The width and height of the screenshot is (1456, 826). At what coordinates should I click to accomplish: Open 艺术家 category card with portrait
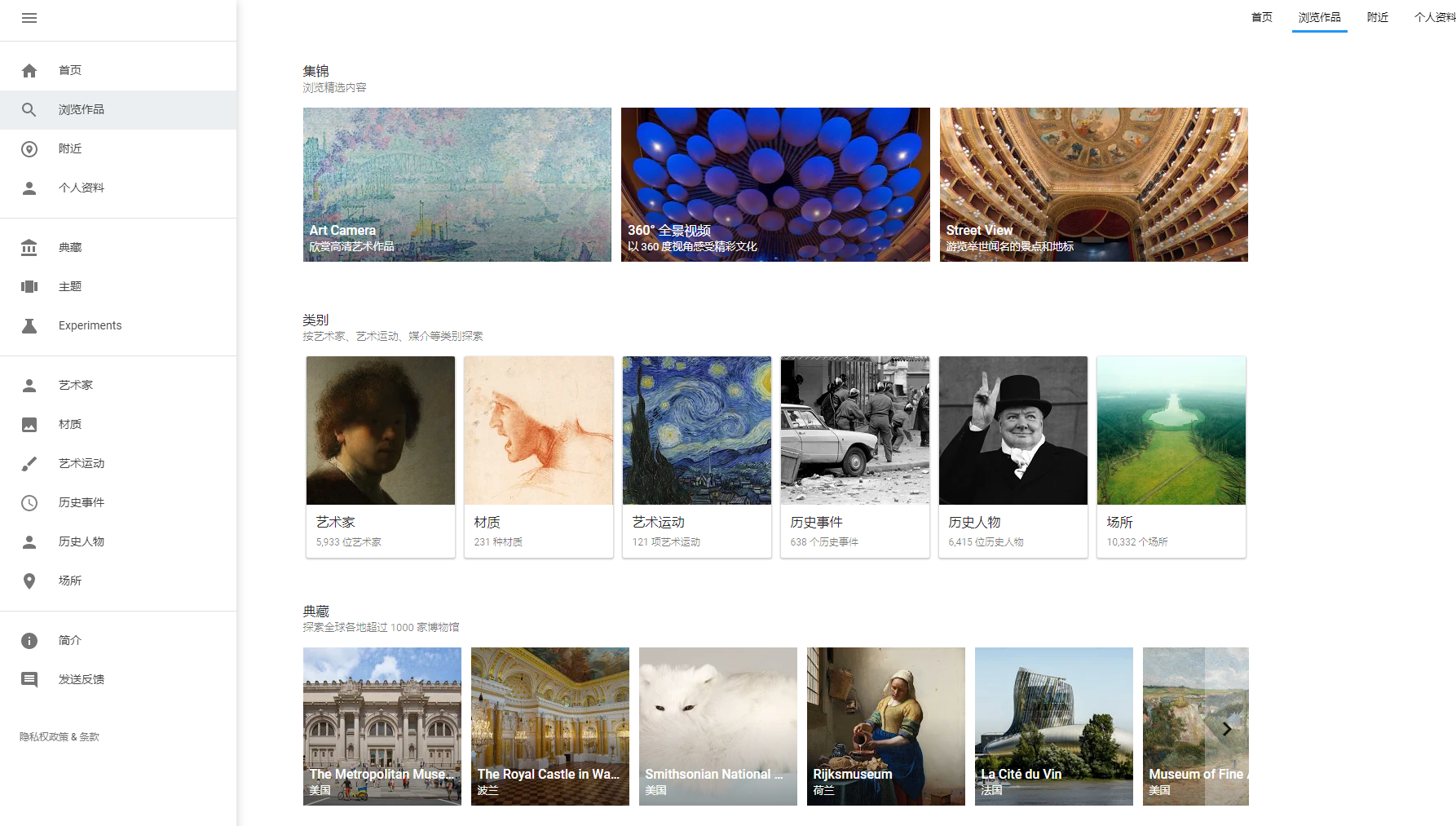click(381, 457)
